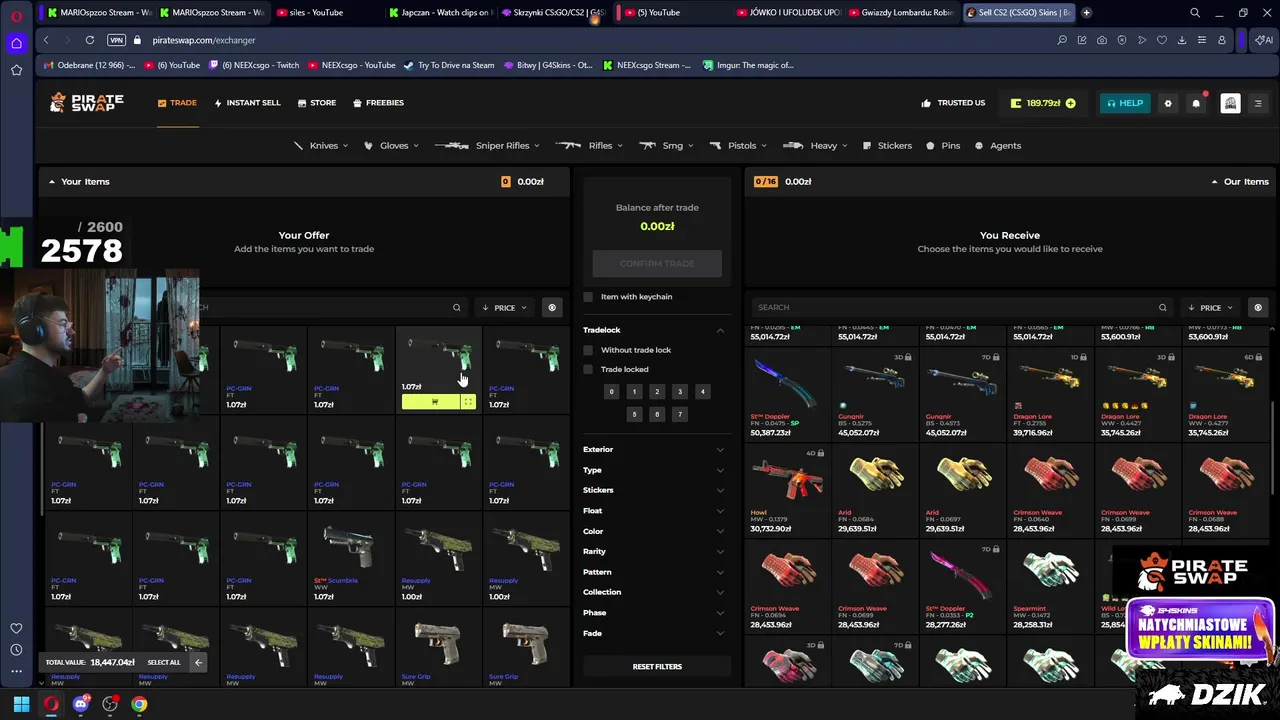Add funds with plus icon next to 189.79zł
The width and height of the screenshot is (1280, 720).
click(1070, 103)
